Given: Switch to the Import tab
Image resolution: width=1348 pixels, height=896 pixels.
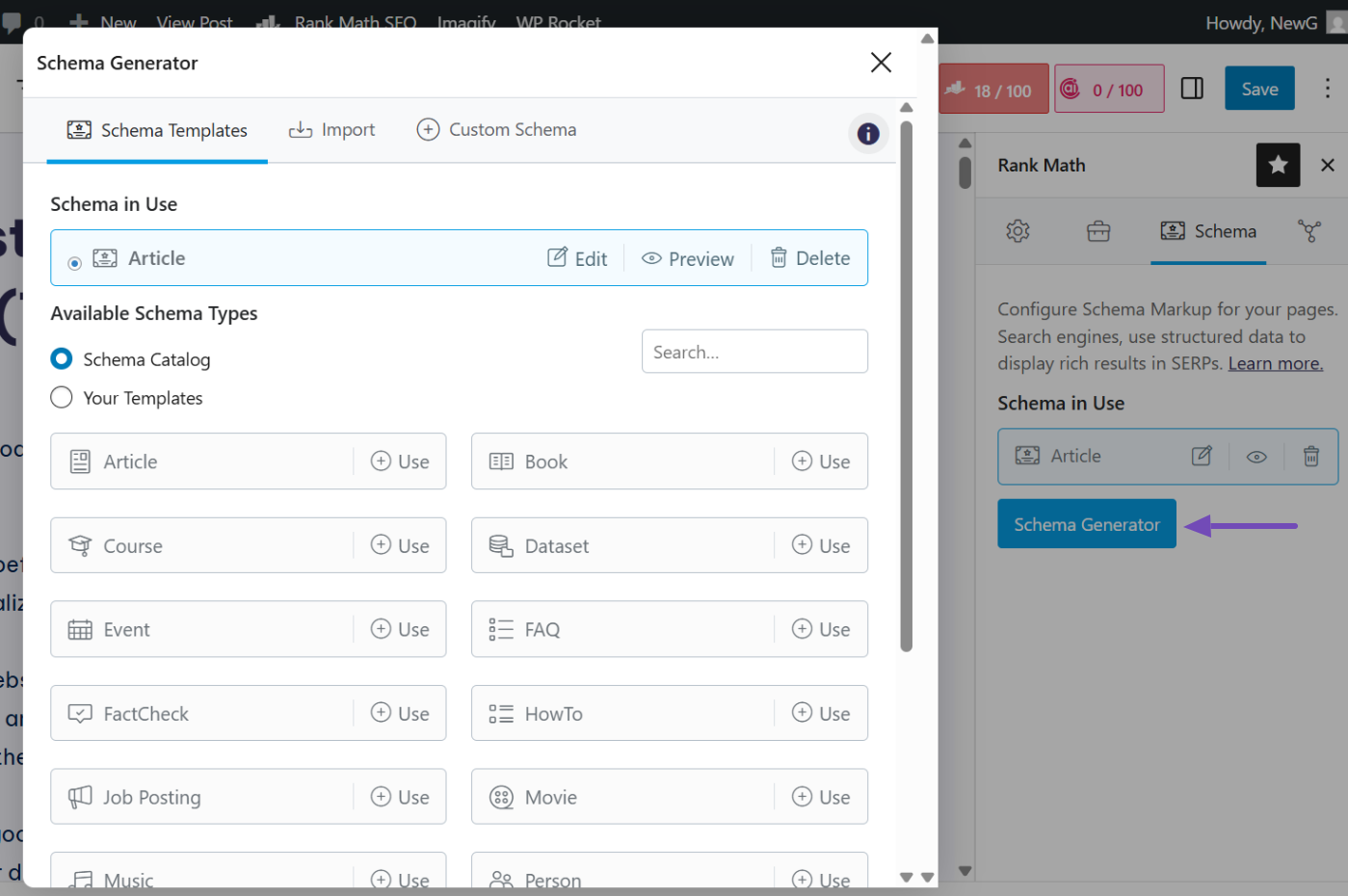Looking at the screenshot, I should click(332, 130).
